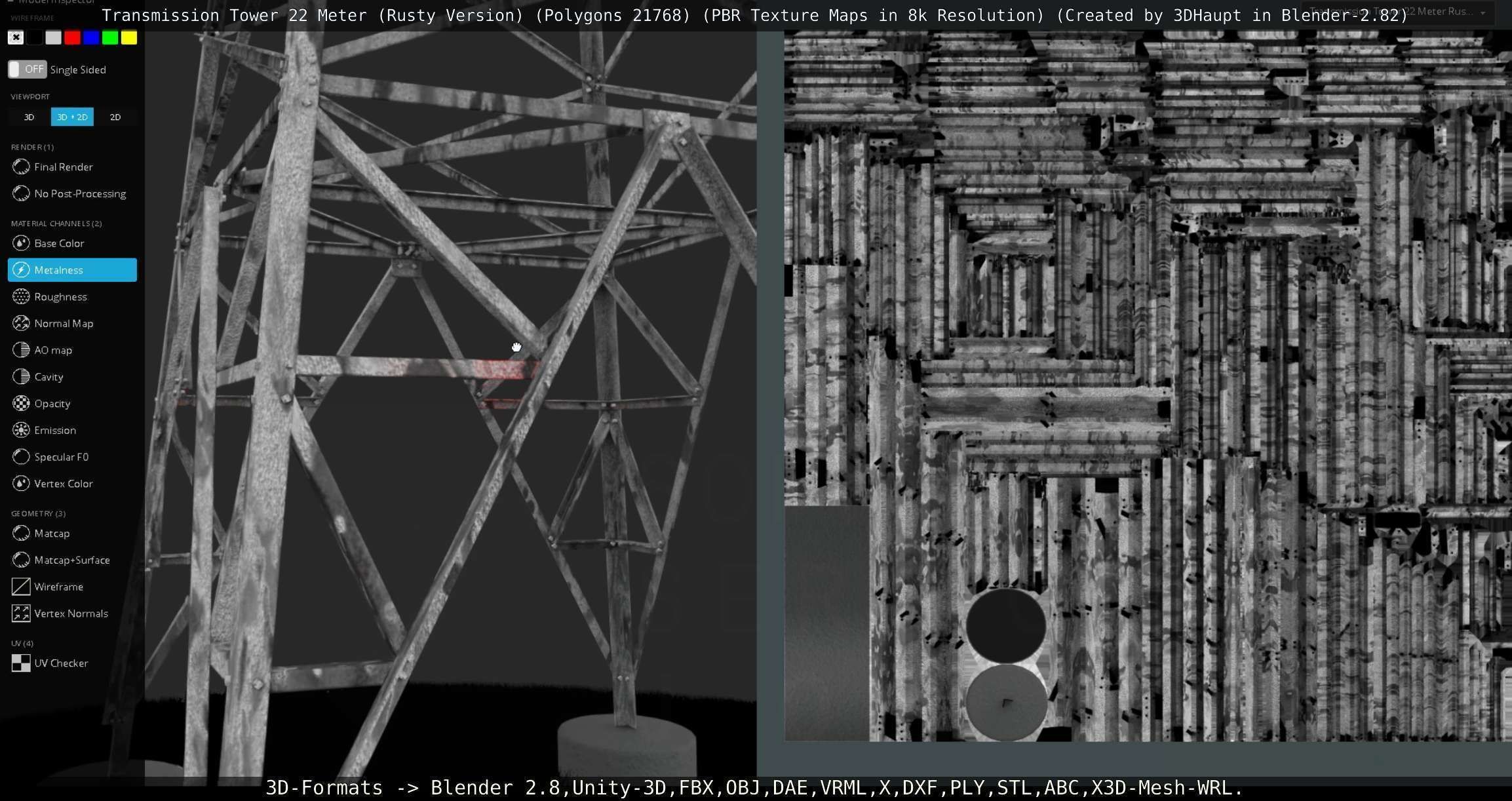Pick the red wireframe color
The height and width of the screenshot is (801, 1512).
pyautogui.click(x=72, y=37)
